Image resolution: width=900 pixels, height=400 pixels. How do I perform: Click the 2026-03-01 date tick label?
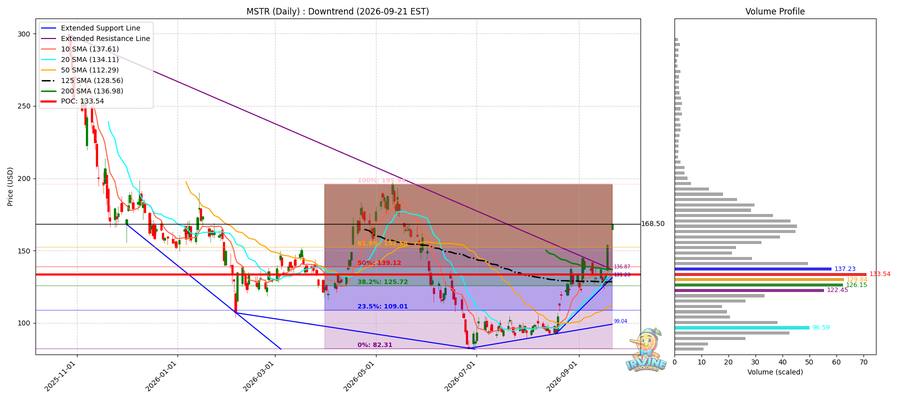tap(259, 377)
